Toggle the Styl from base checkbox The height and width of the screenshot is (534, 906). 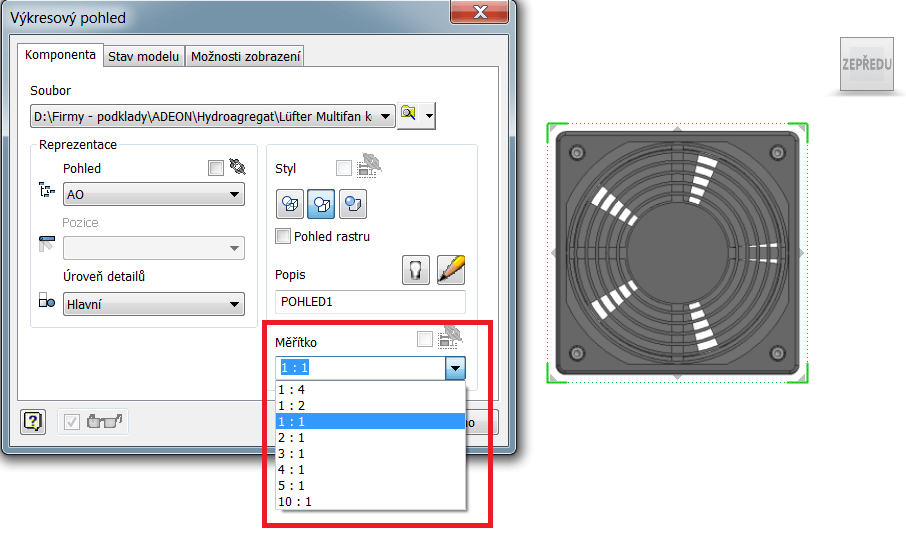tap(344, 168)
